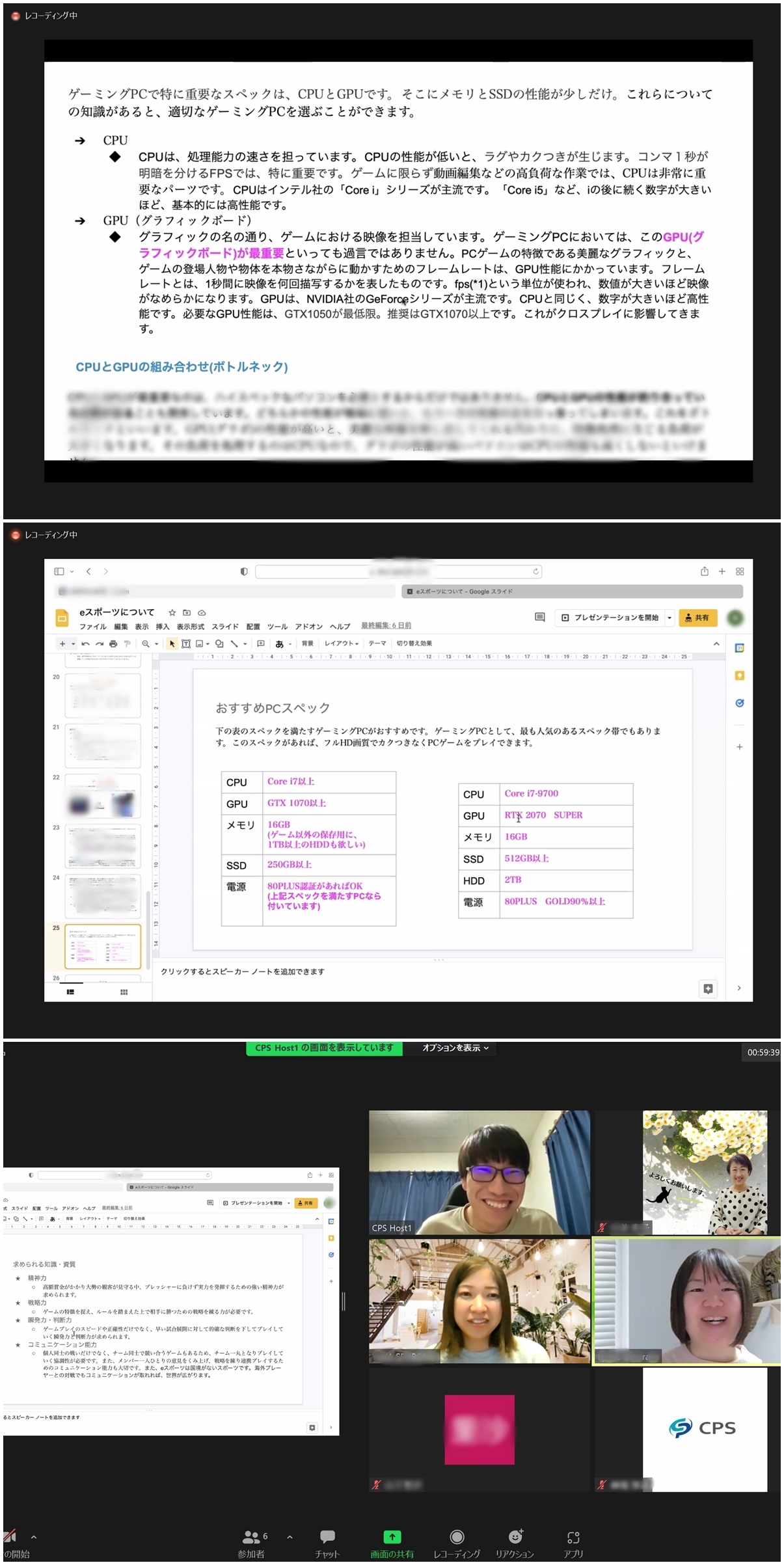The image size is (784, 1565).
Task: Click the move-to-folder icon beside the title
Action: click(187, 612)
